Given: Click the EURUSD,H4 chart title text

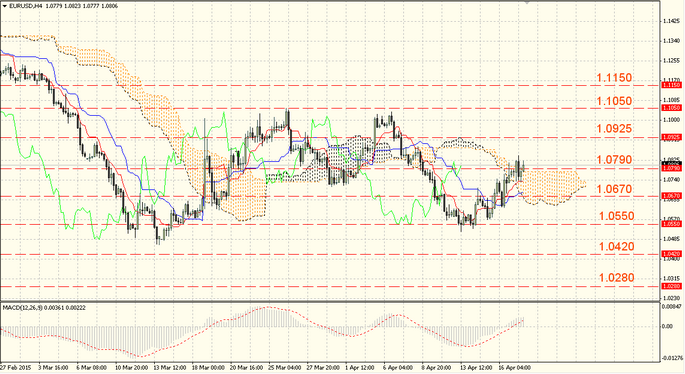Looking at the screenshot, I should coord(22,6).
